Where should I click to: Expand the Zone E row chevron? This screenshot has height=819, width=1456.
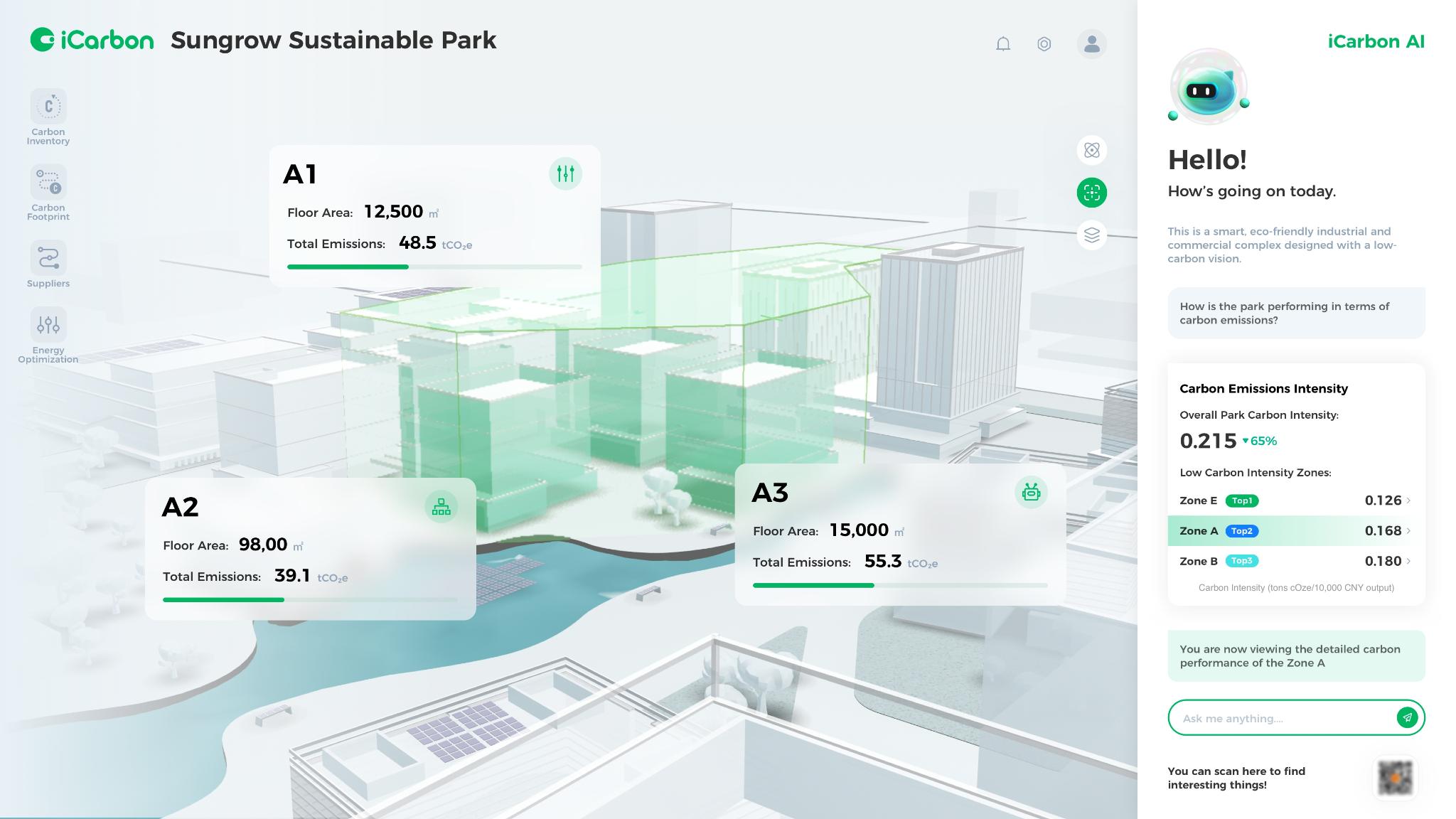pos(1408,500)
